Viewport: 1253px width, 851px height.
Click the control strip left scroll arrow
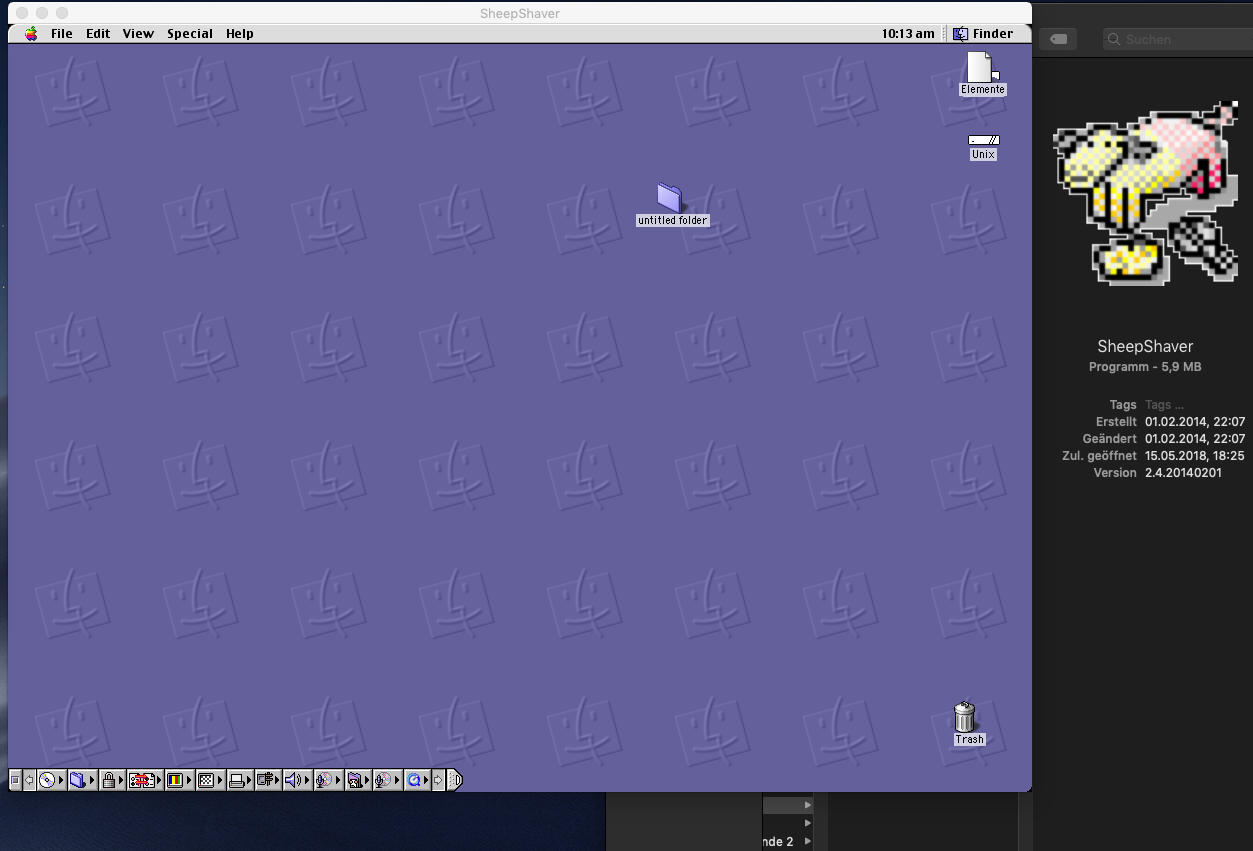(x=29, y=780)
